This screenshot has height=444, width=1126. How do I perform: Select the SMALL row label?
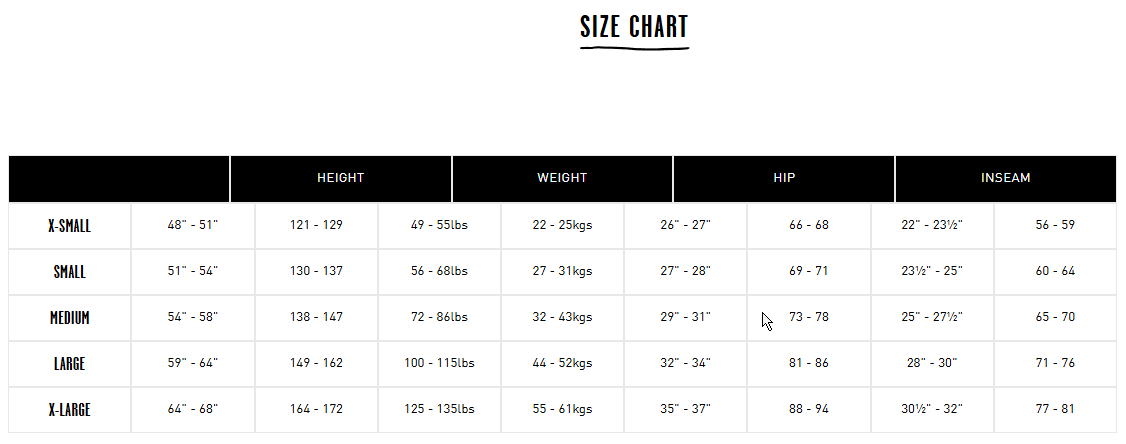coord(70,272)
